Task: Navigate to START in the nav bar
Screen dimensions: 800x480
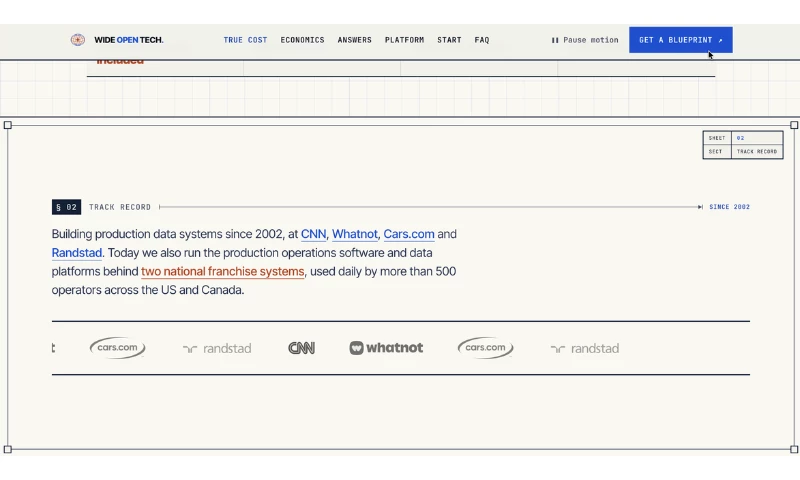Action: tap(449, 40)
